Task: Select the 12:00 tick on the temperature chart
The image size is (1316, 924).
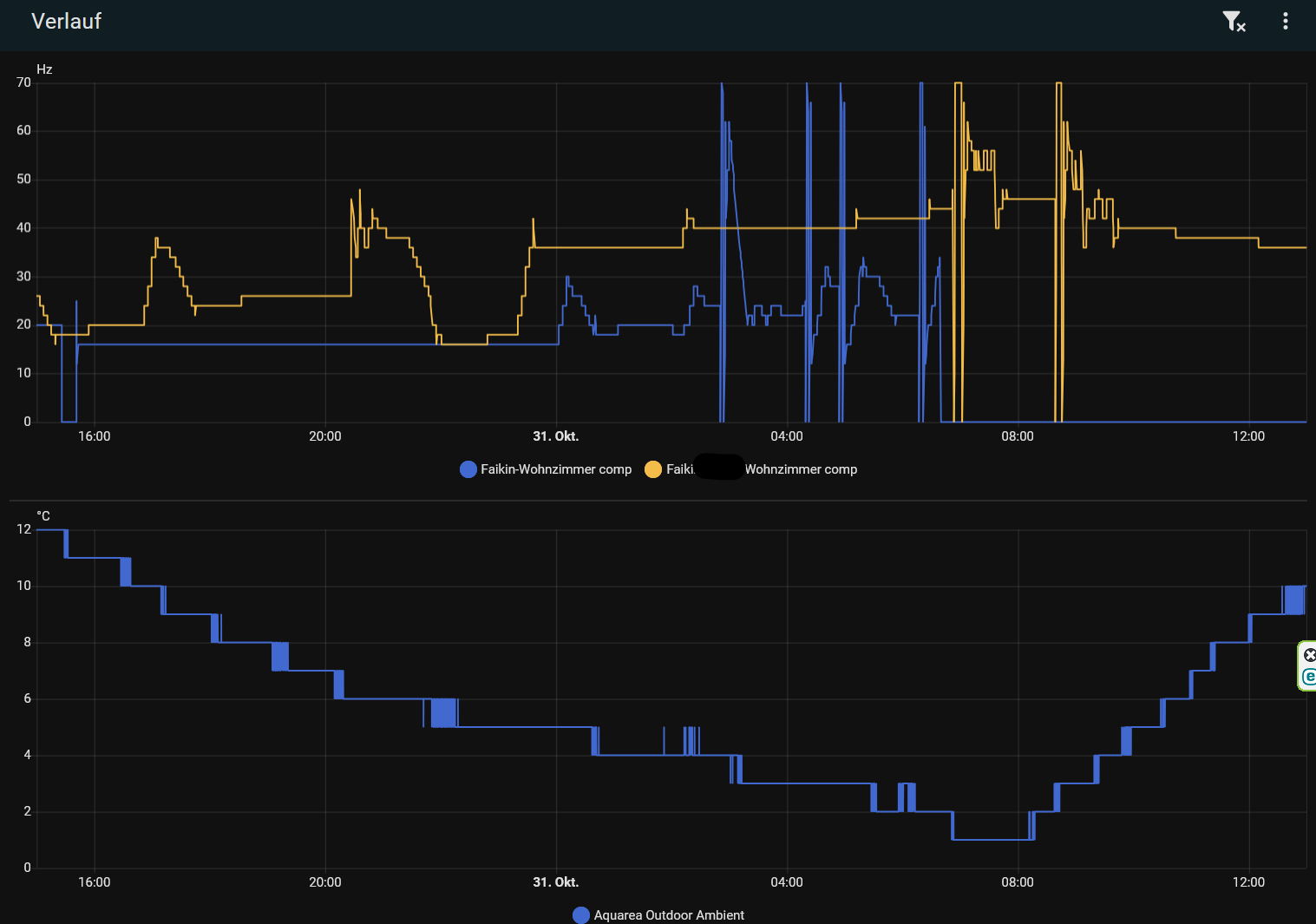Action: 1248,882
